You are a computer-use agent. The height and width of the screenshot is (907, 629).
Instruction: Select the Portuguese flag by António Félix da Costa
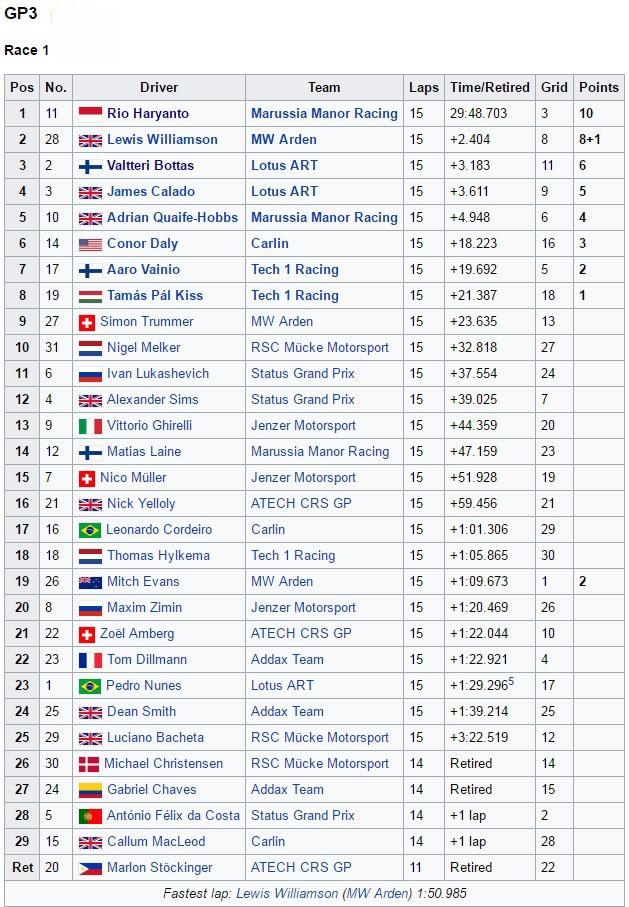pyautogui.click(x=90, y=816)
